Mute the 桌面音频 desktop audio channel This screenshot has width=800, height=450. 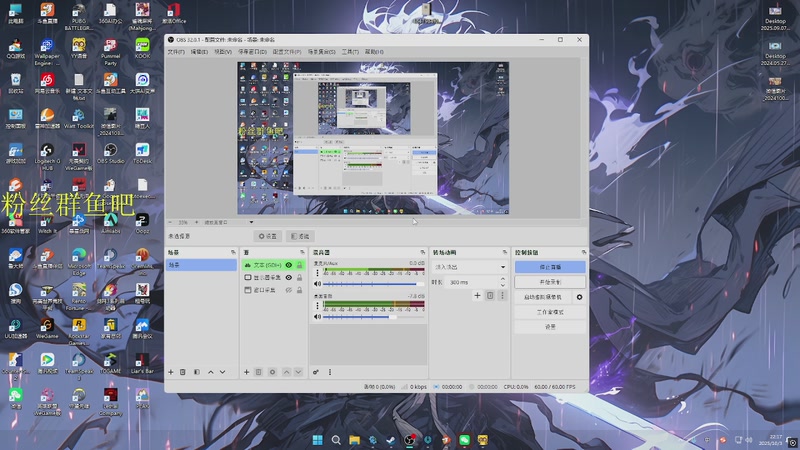[x=317, y=317]
